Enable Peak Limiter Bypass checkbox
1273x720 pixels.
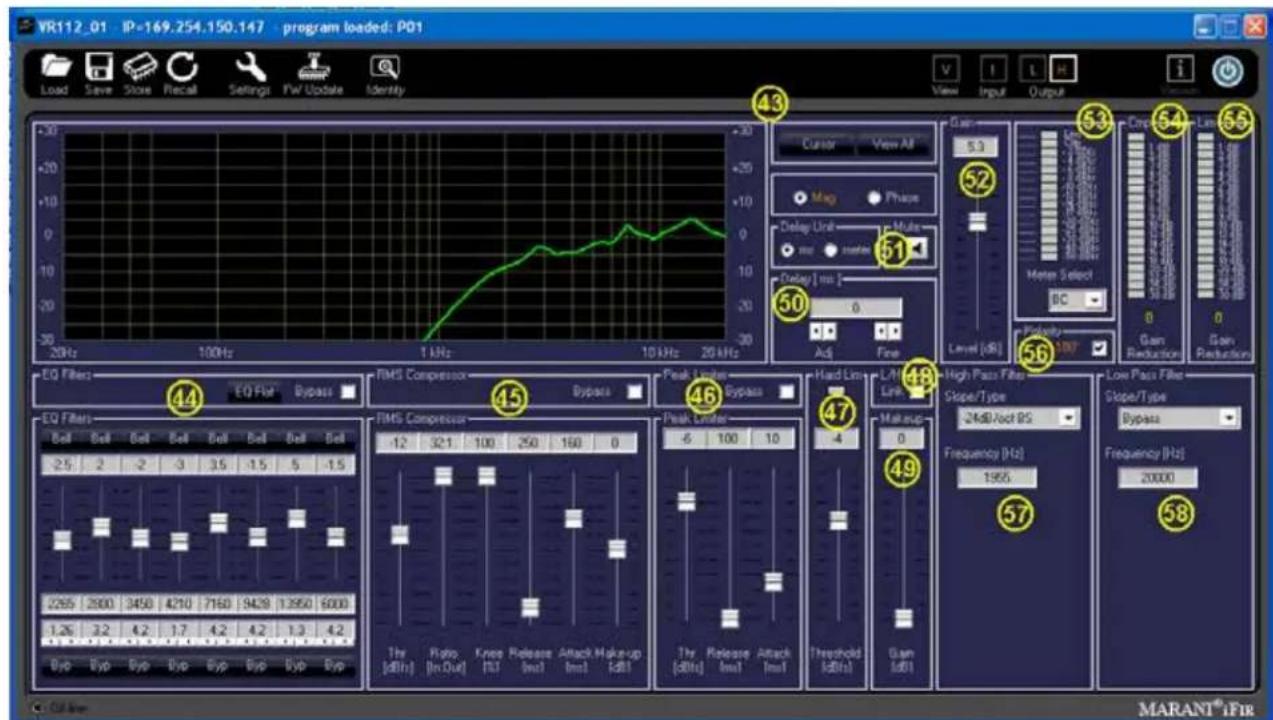(x=786, y=392)
